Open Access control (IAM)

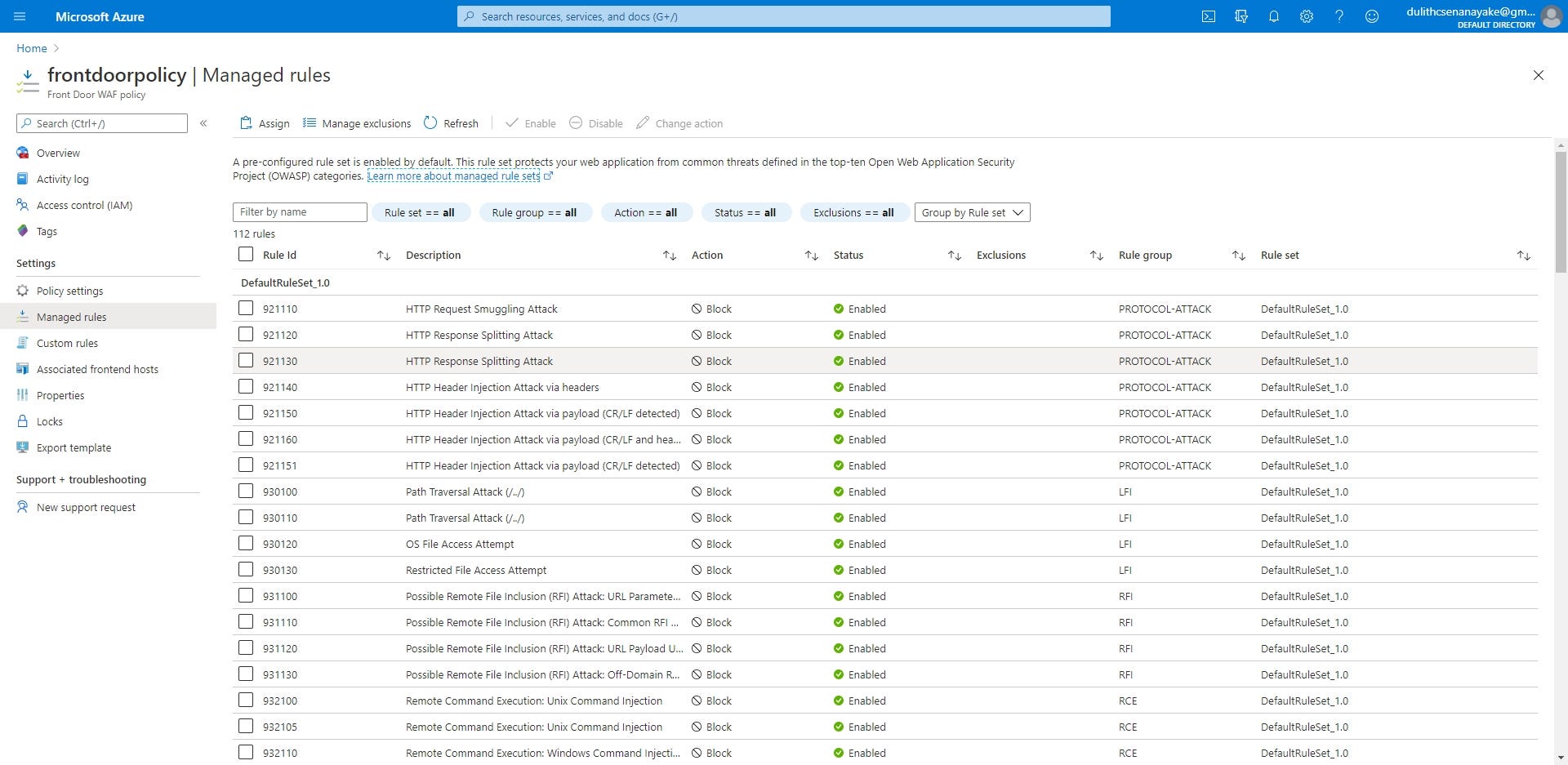[84, 205]
